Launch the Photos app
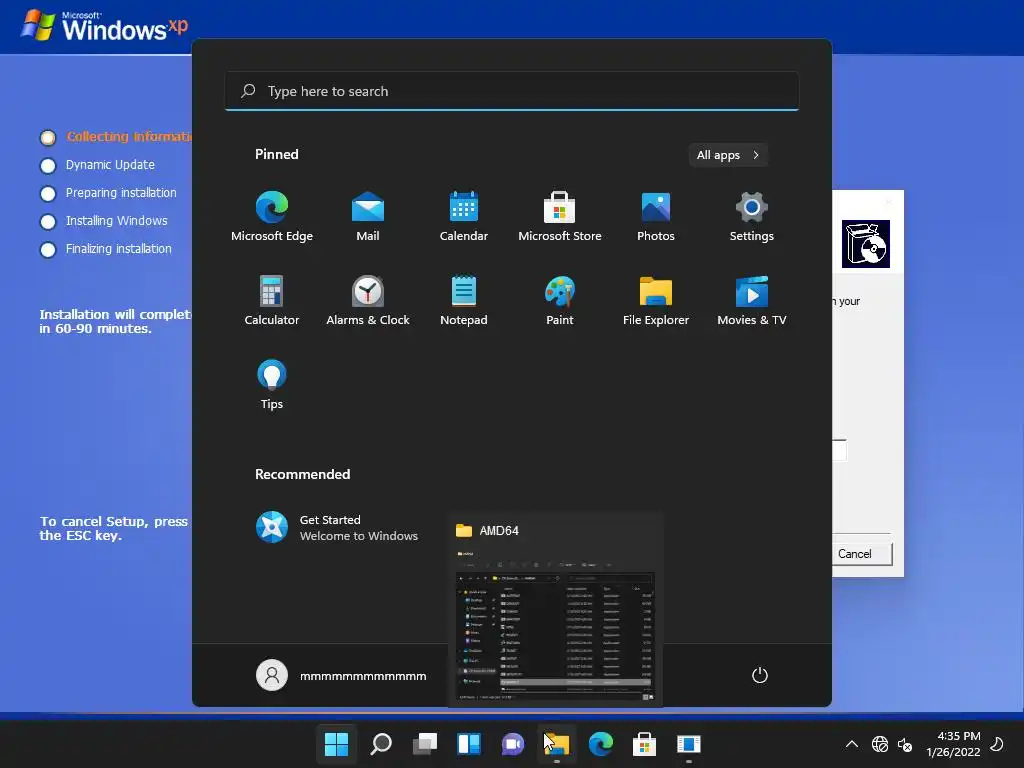The image size is (1024, 768). [x=656, y=217]
